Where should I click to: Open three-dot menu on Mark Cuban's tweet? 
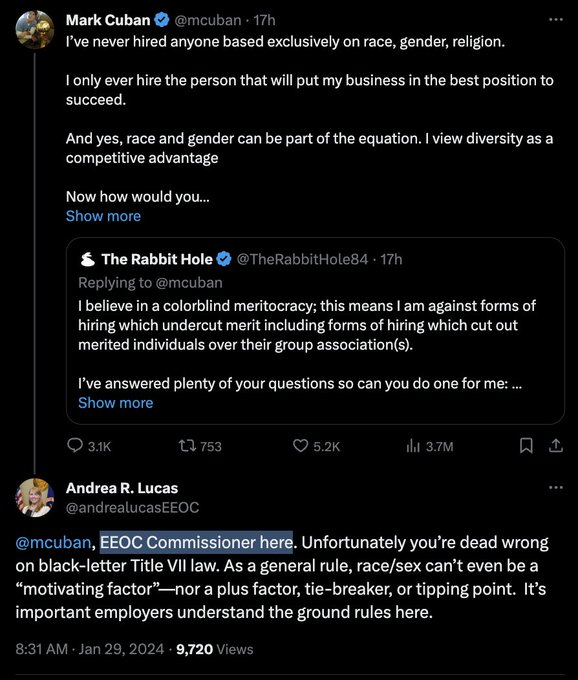tap(555, 20)
